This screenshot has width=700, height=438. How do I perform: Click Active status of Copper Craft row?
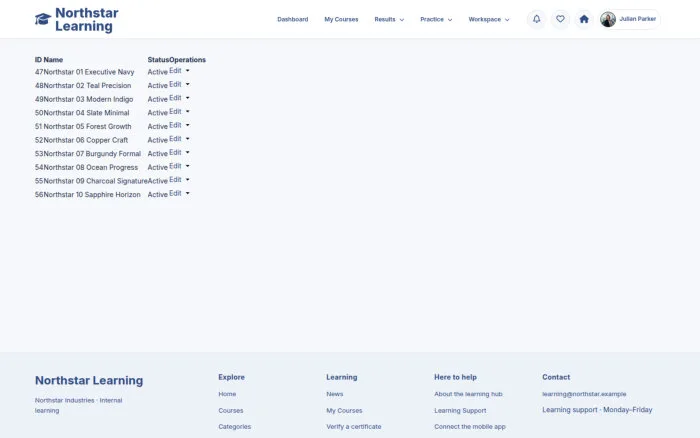[x=158, y=140]
